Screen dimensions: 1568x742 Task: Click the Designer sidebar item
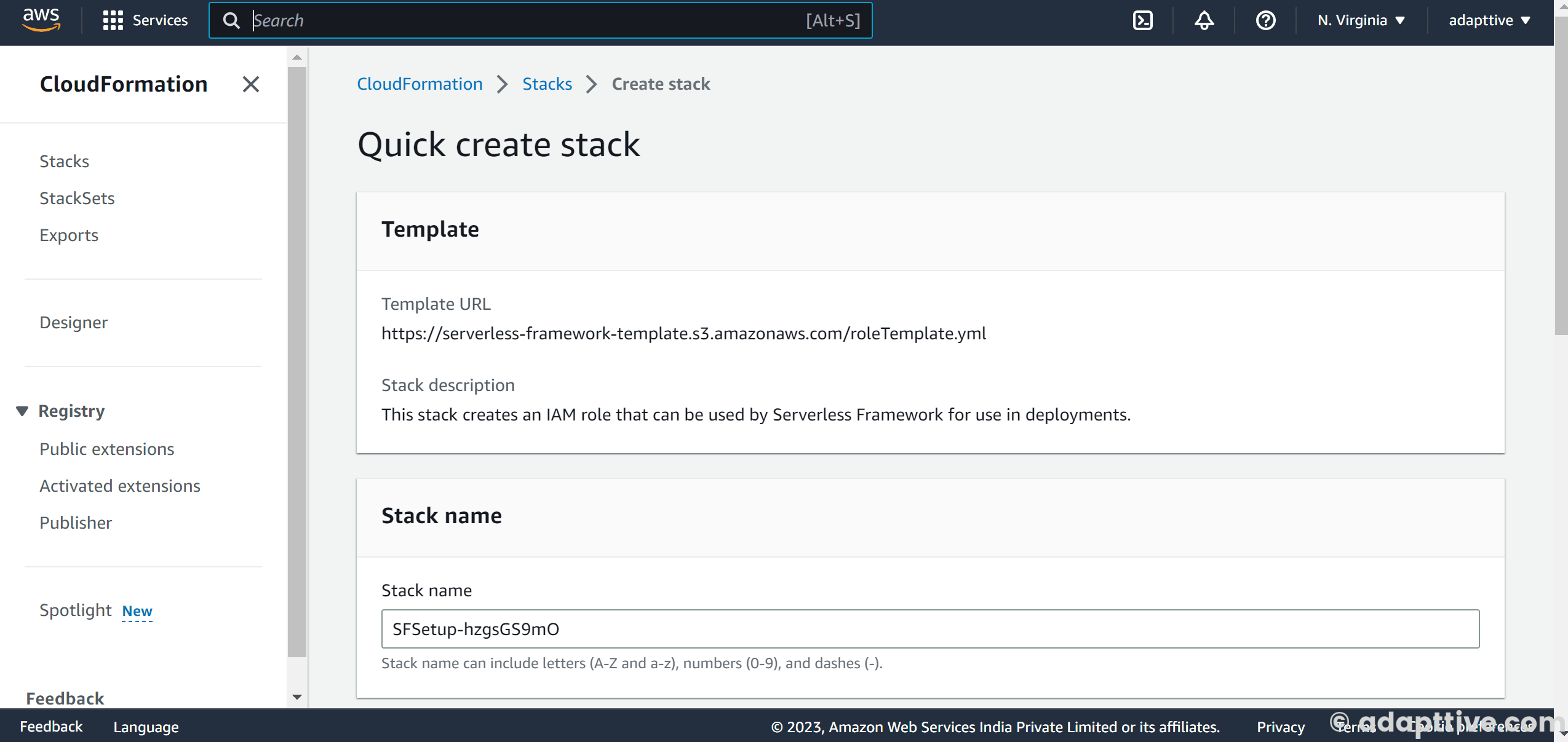[74, 322]
